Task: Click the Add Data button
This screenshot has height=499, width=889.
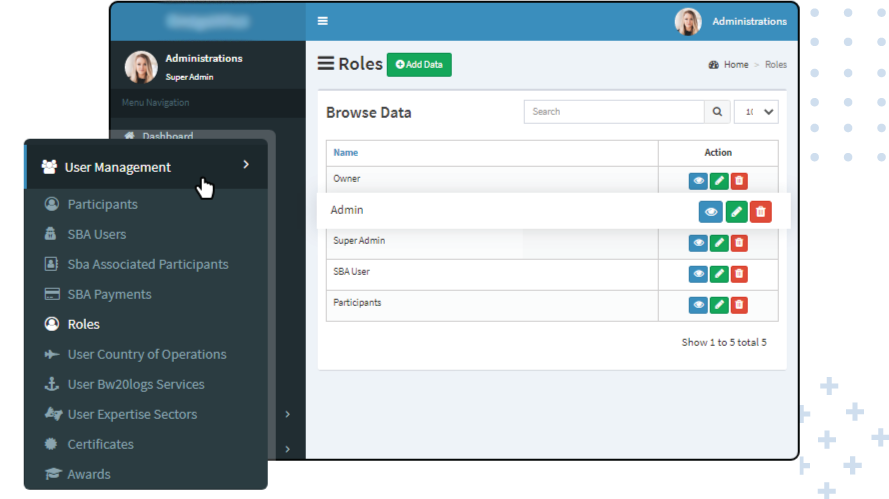Action: pos(419,65)
